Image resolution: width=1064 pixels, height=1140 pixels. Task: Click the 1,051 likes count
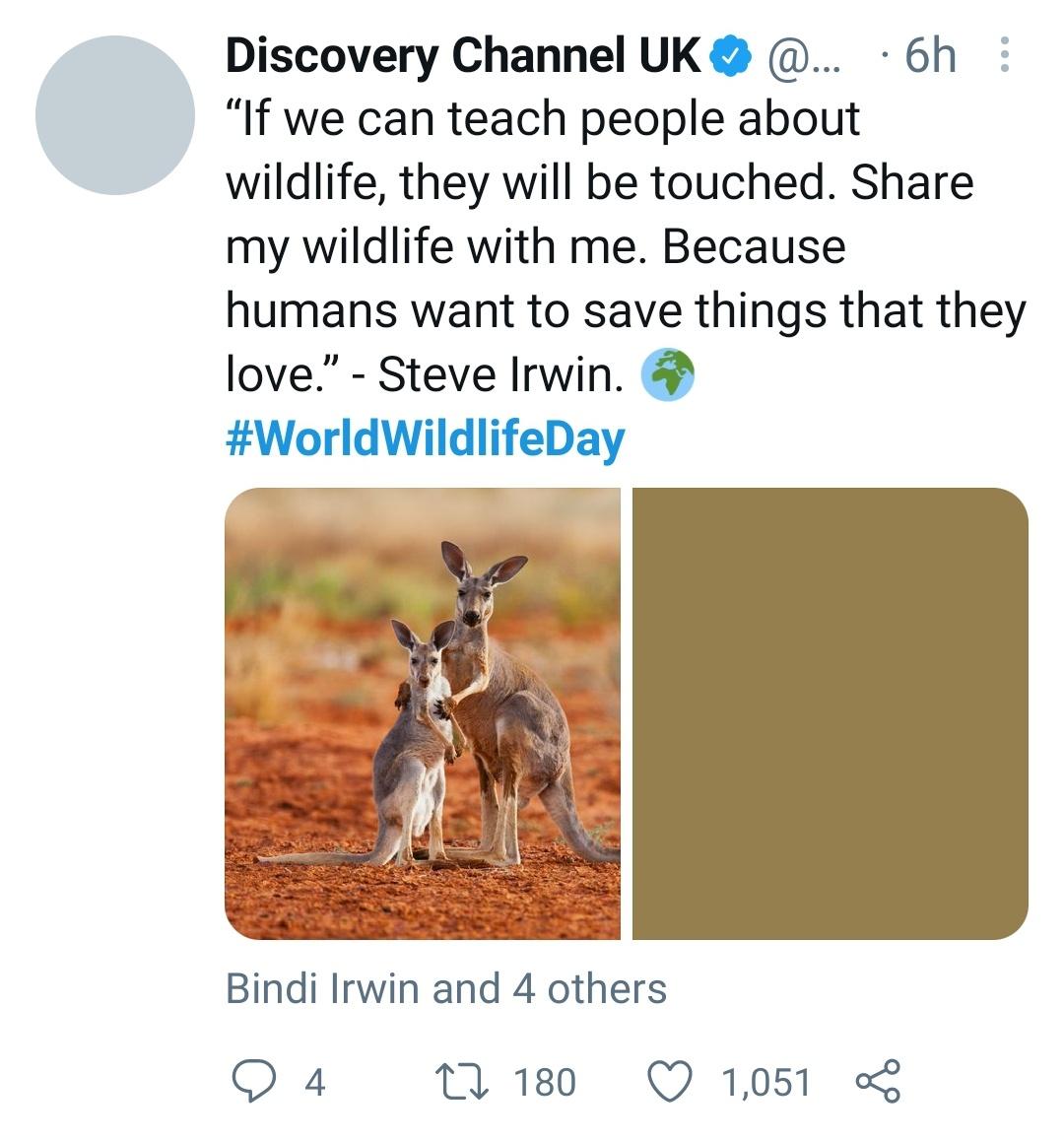click(765, 1082)
